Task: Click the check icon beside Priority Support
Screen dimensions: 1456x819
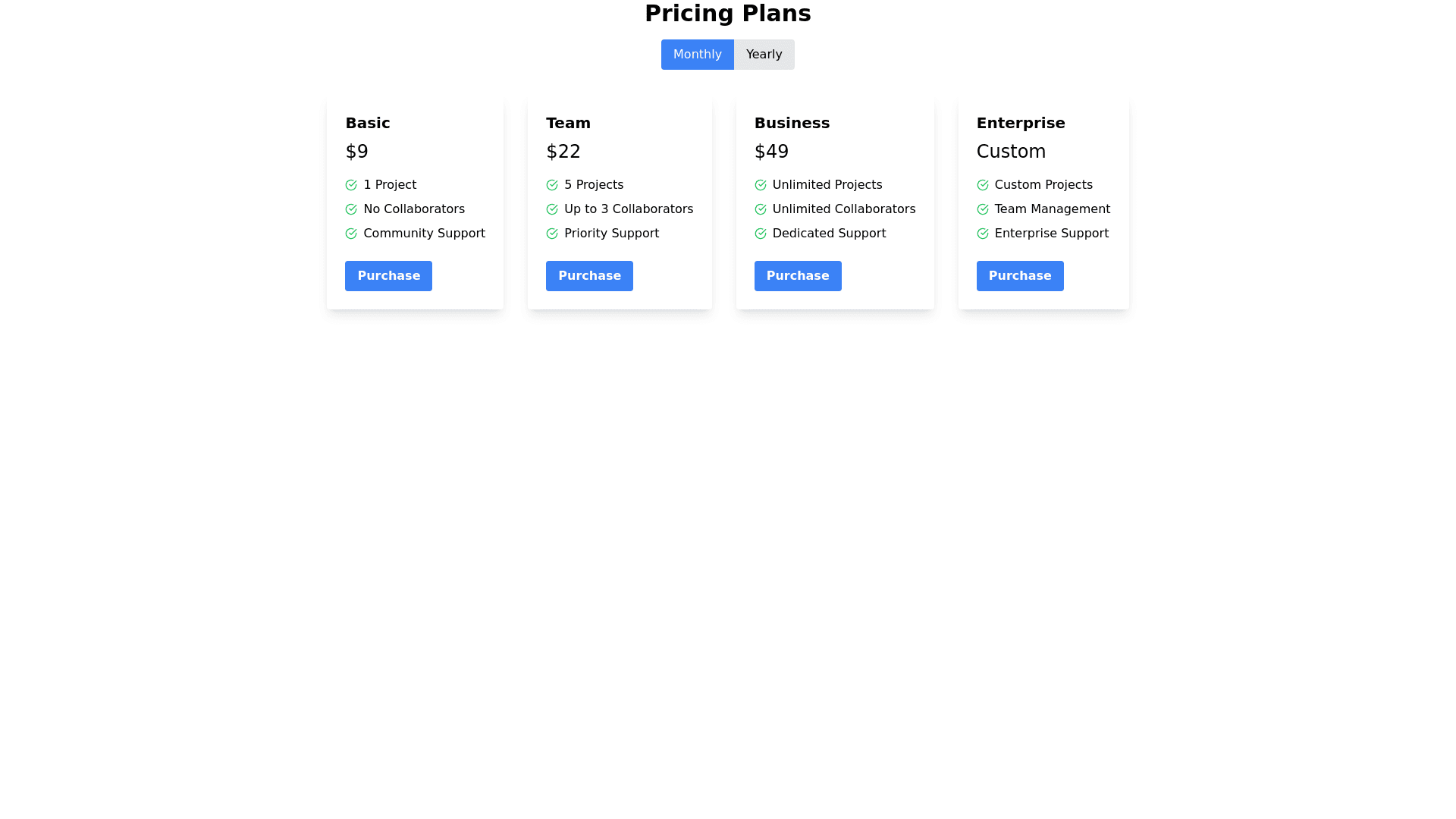Action: (x=551, y=234)
